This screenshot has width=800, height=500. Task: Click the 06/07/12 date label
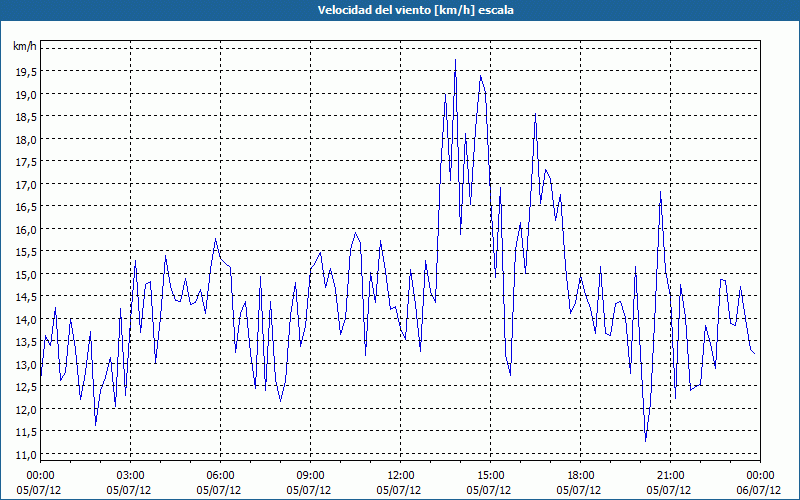tap(759, 491)
